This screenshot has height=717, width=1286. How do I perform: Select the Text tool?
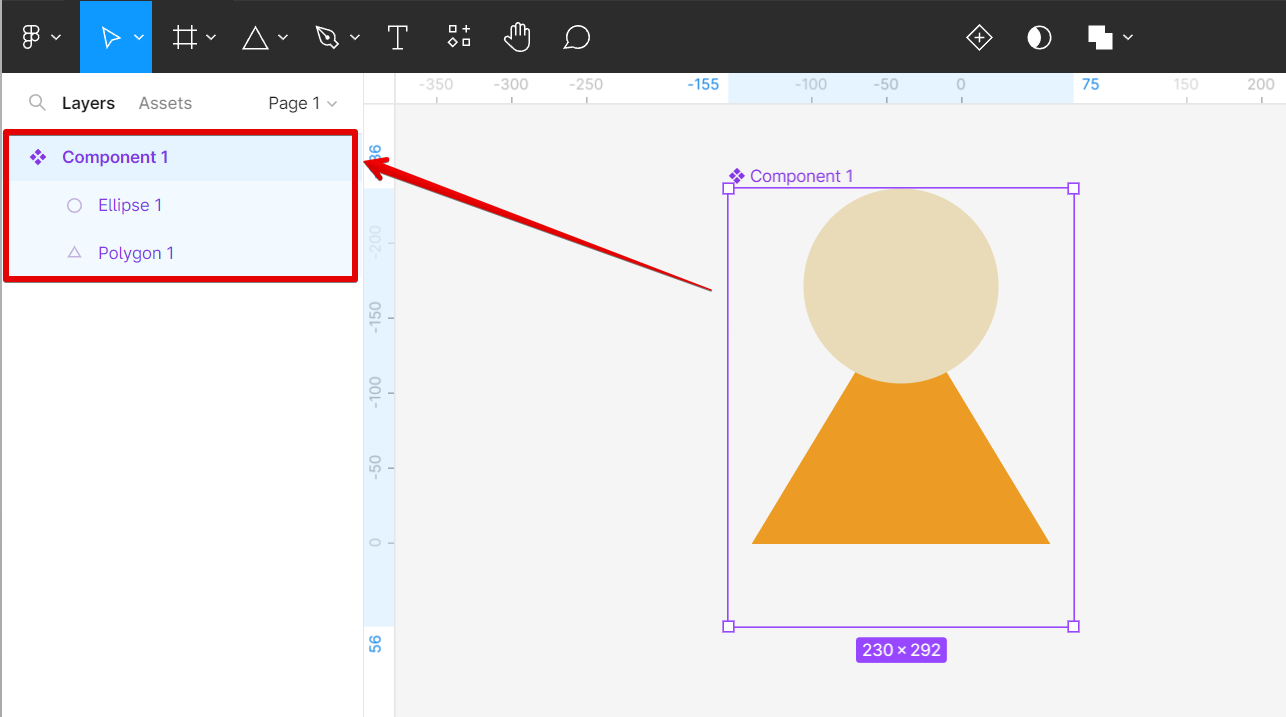398,37
